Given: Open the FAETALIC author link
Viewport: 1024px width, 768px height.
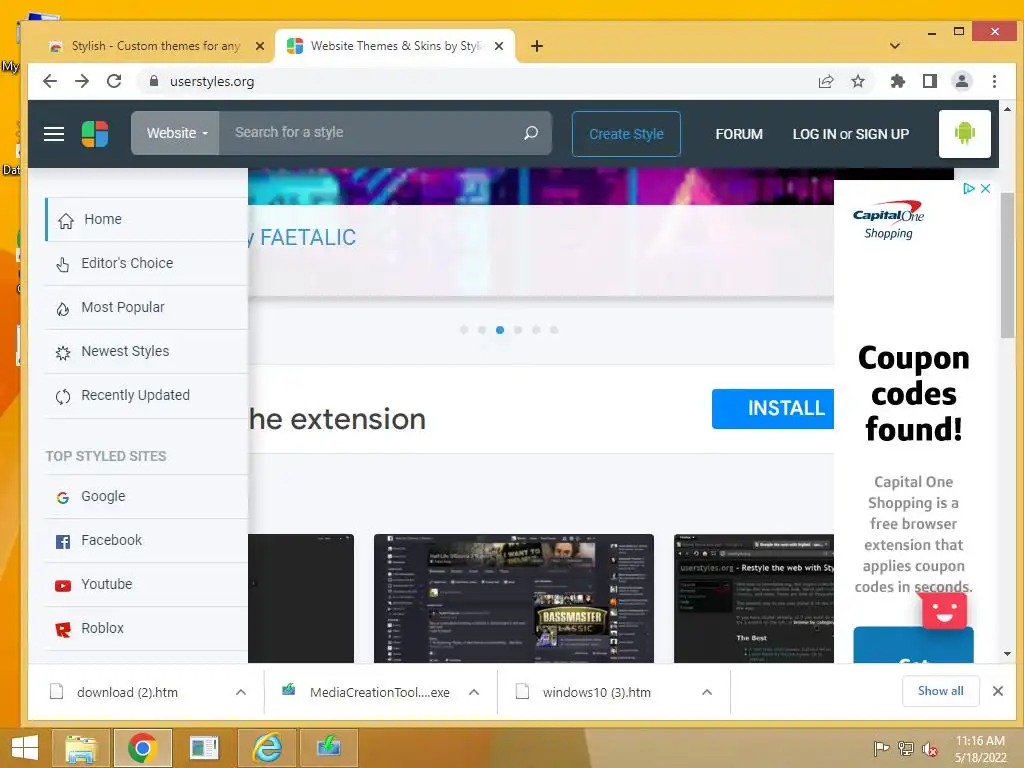Looking at the screenshot, I should pos(308,237).
